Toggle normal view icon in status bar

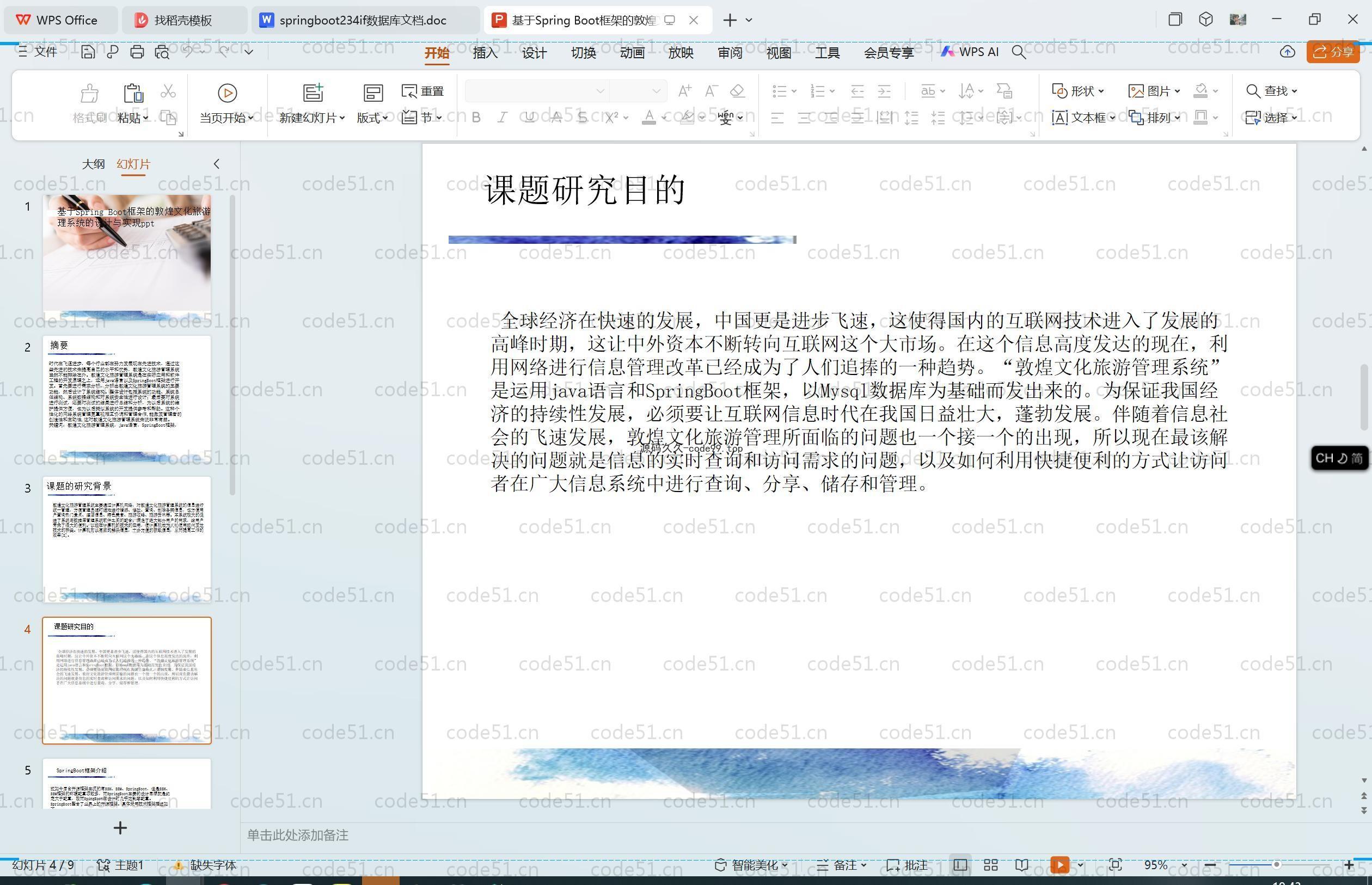coord(960,865)
